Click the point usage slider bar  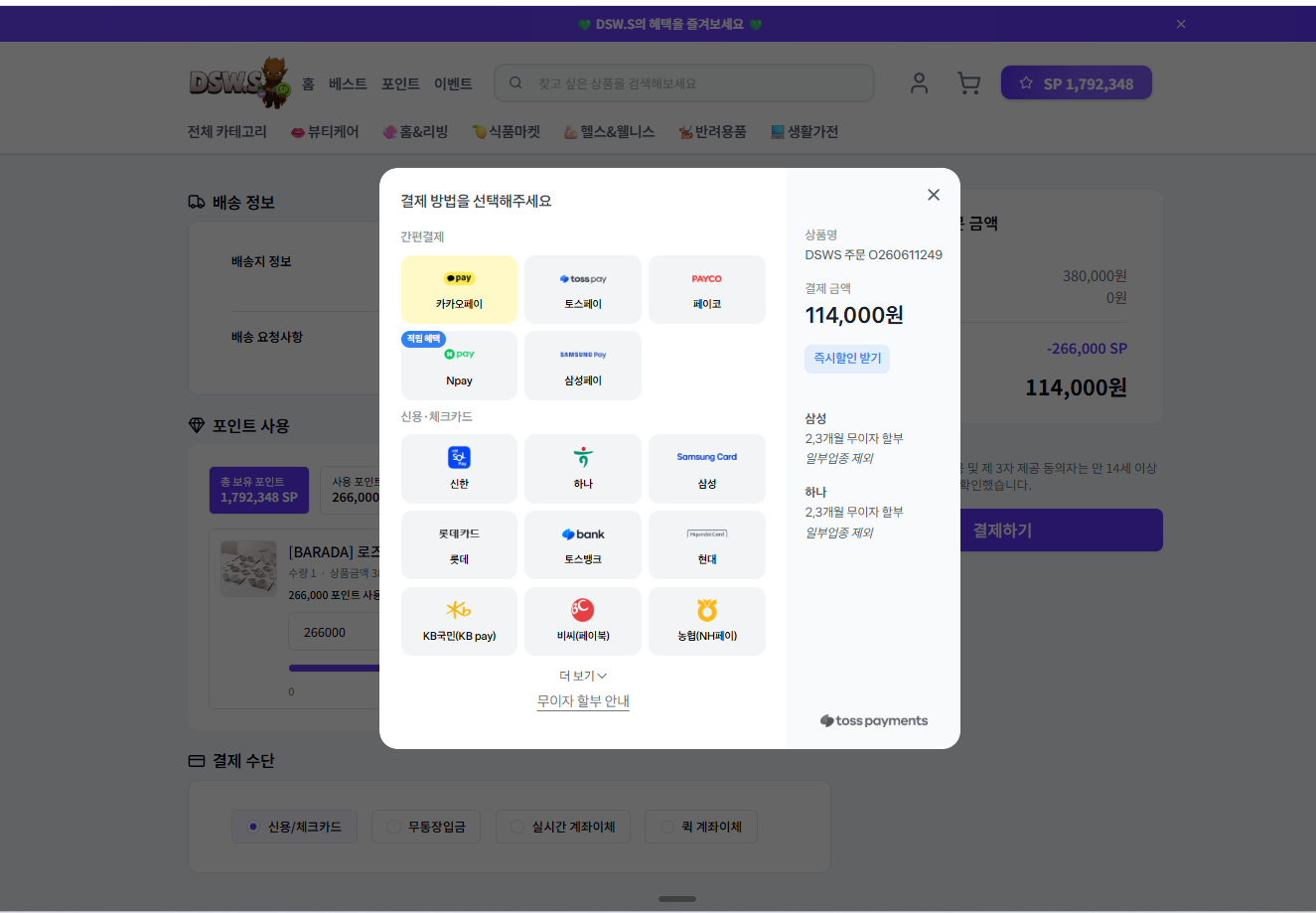(x=334, y=668)
